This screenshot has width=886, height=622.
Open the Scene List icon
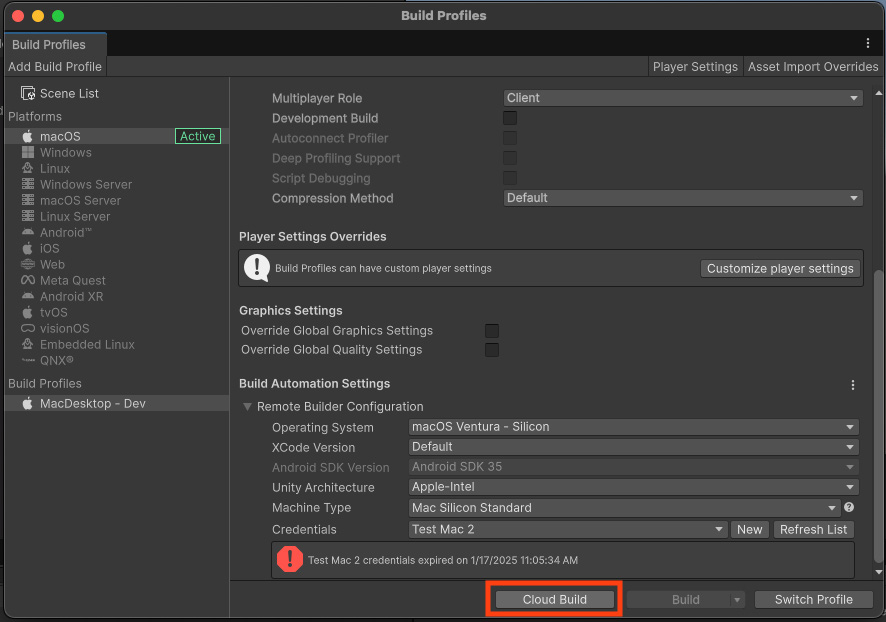28,93
